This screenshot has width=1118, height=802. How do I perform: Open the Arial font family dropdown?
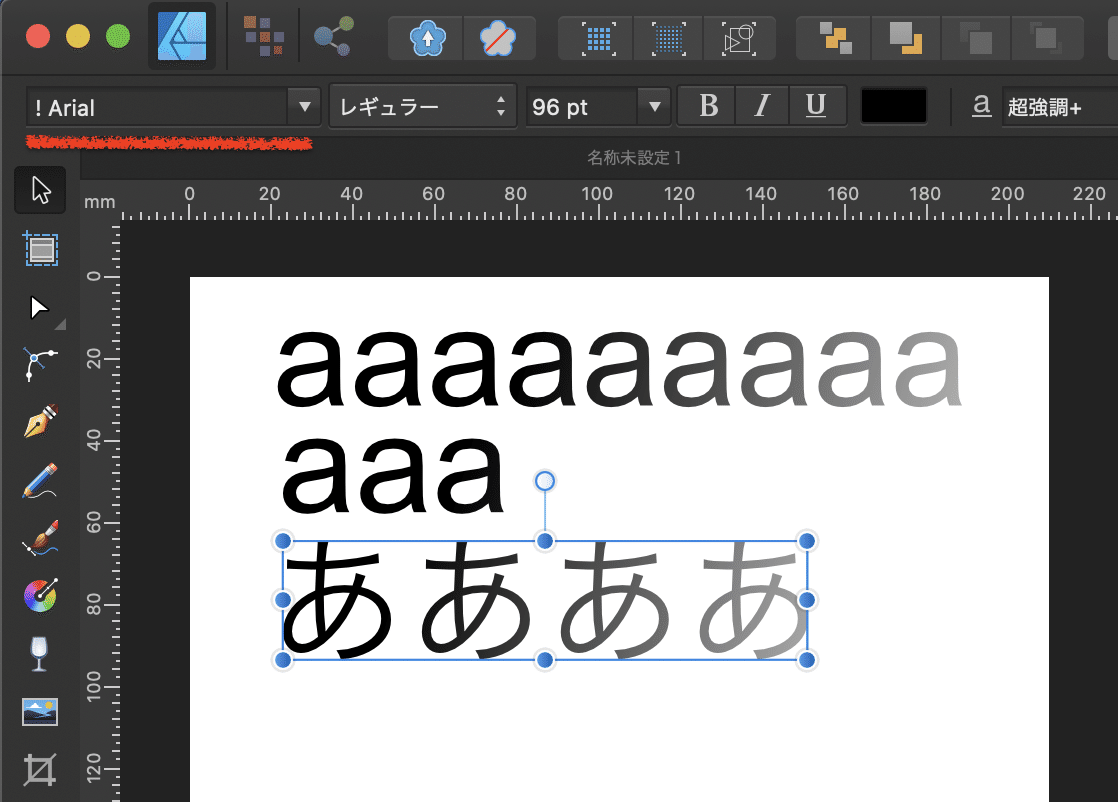[304, 107]
